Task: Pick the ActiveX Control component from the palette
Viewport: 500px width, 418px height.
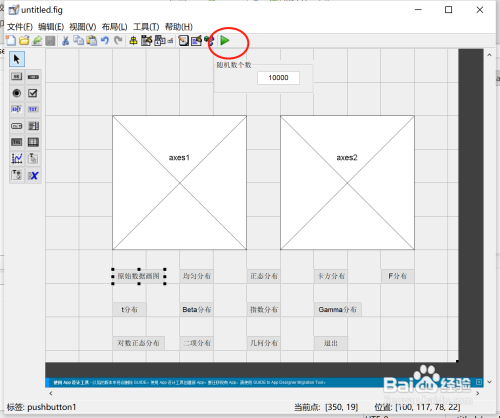Action: pos(33,175)
